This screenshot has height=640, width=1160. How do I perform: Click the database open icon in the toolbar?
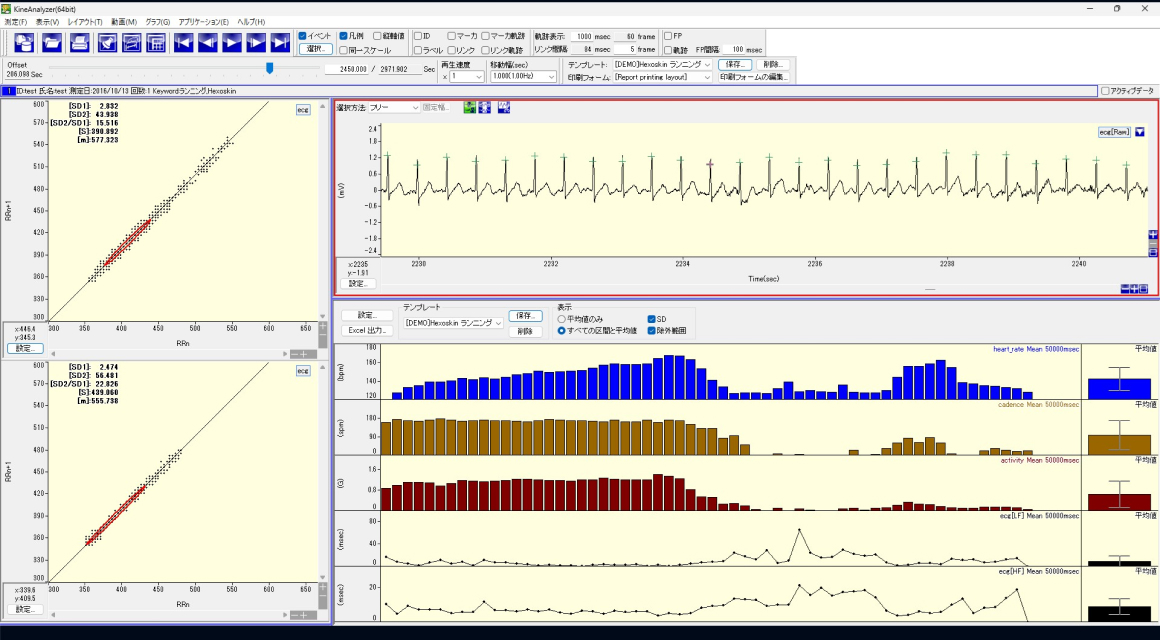(25, 42)
